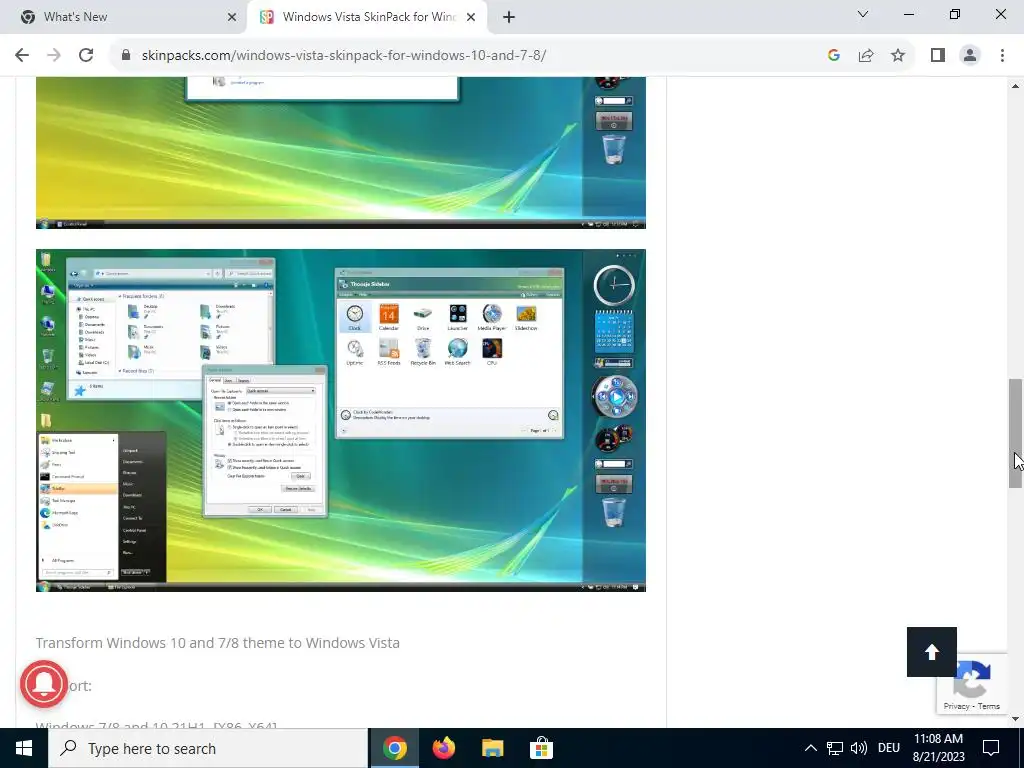Click the scrollbar down arrow
This screenshot has width=1024, height=768.
click(1016, 719)
